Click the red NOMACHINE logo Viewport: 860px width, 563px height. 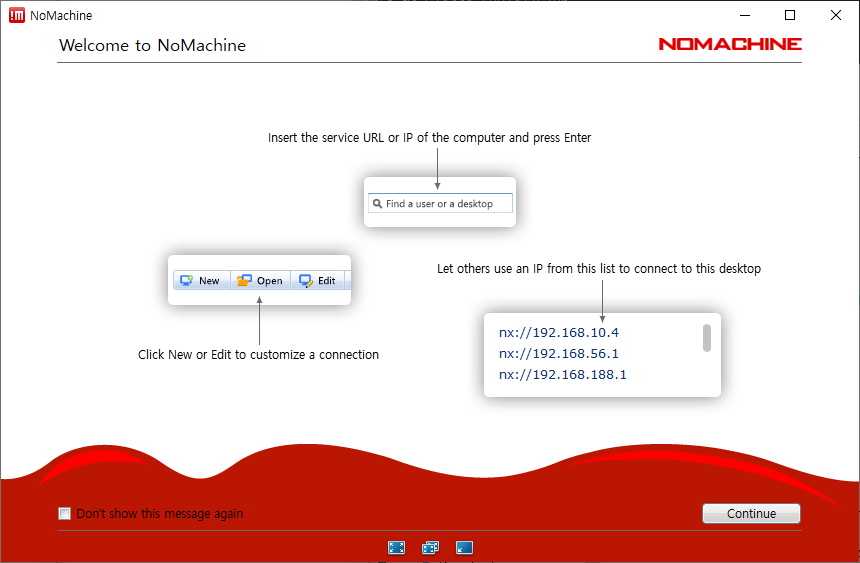pos(730,44)
